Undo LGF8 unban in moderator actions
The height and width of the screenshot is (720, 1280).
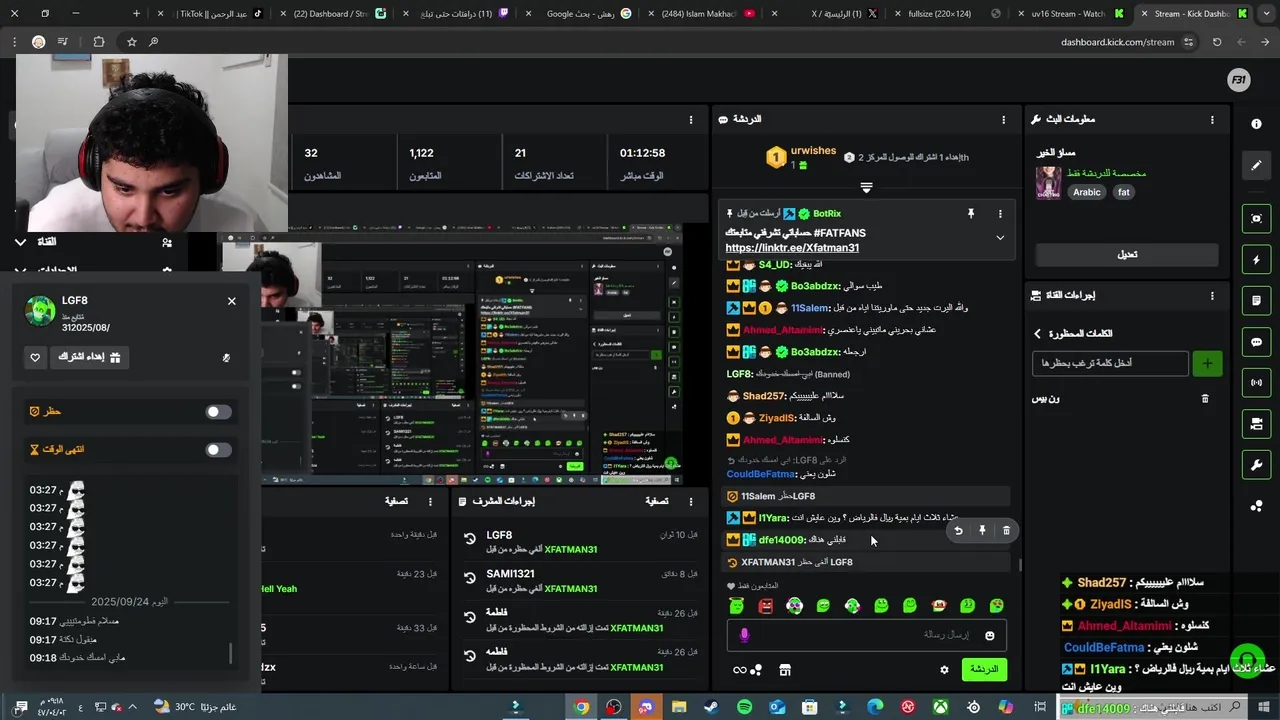(470, 539)
